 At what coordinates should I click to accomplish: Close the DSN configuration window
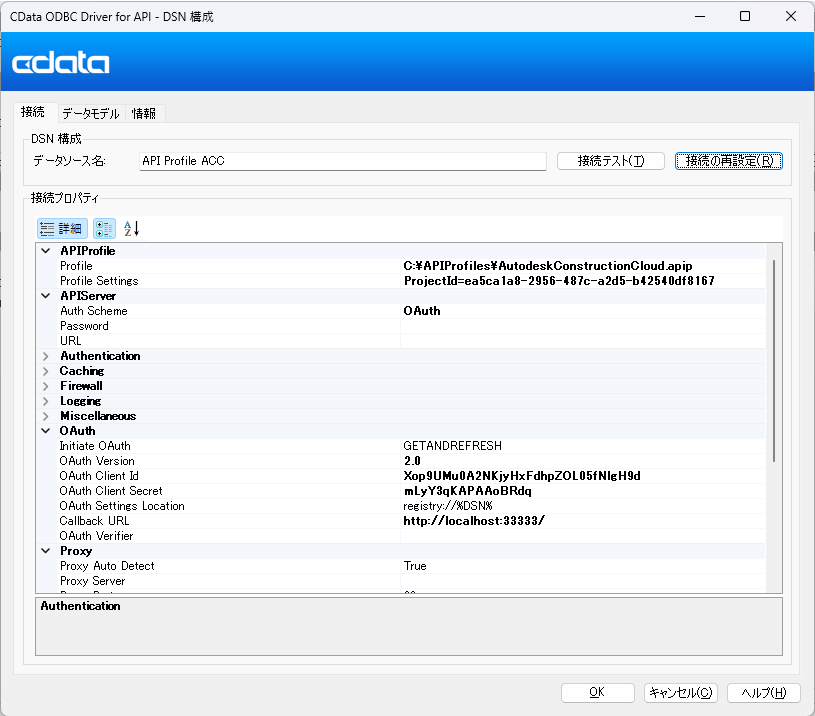coord(791,17)
